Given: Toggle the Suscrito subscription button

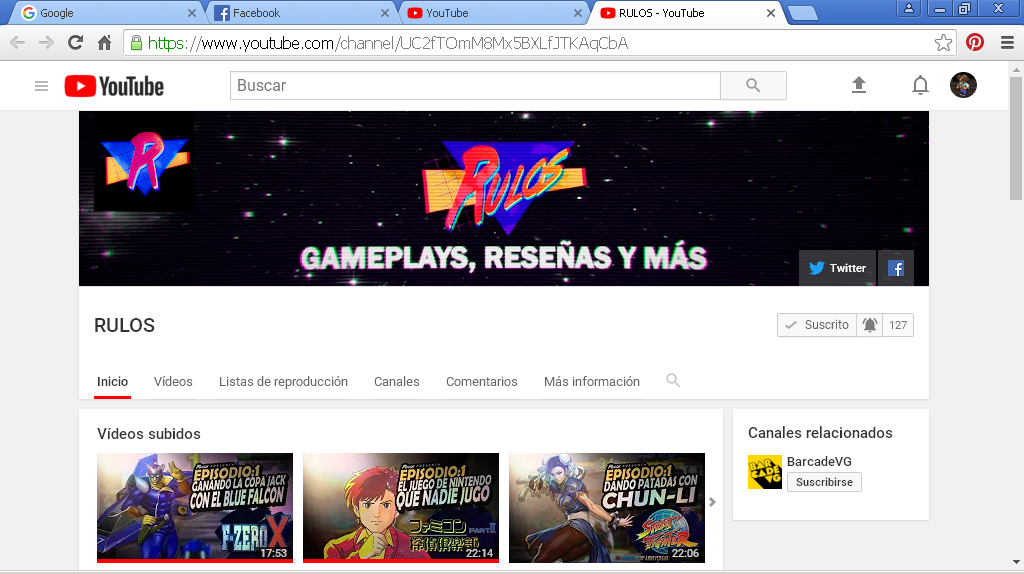Looking at the screenshot, I should [817, 325].
